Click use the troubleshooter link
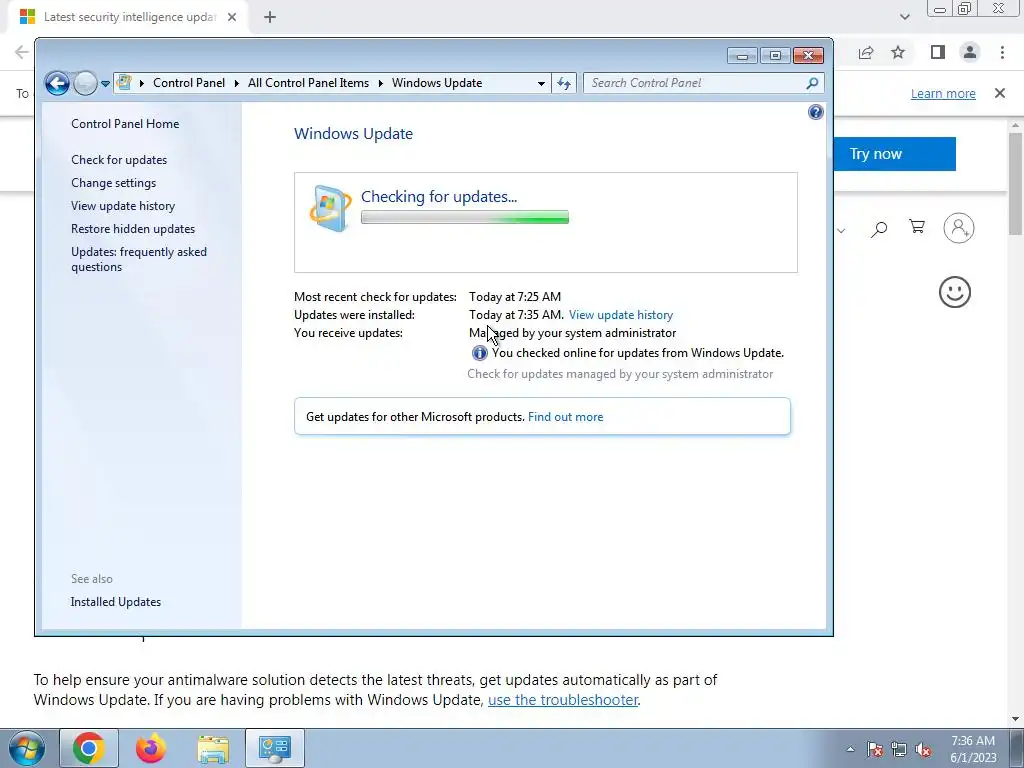The height and width of the screenshot is (768, 1024). tap(563, 700)
